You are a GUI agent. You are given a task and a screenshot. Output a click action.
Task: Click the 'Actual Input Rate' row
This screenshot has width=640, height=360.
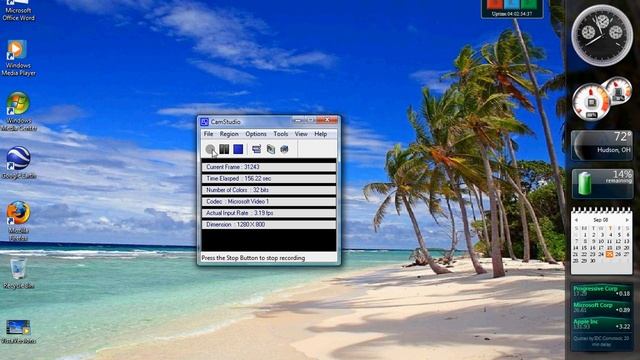point(269,213)
